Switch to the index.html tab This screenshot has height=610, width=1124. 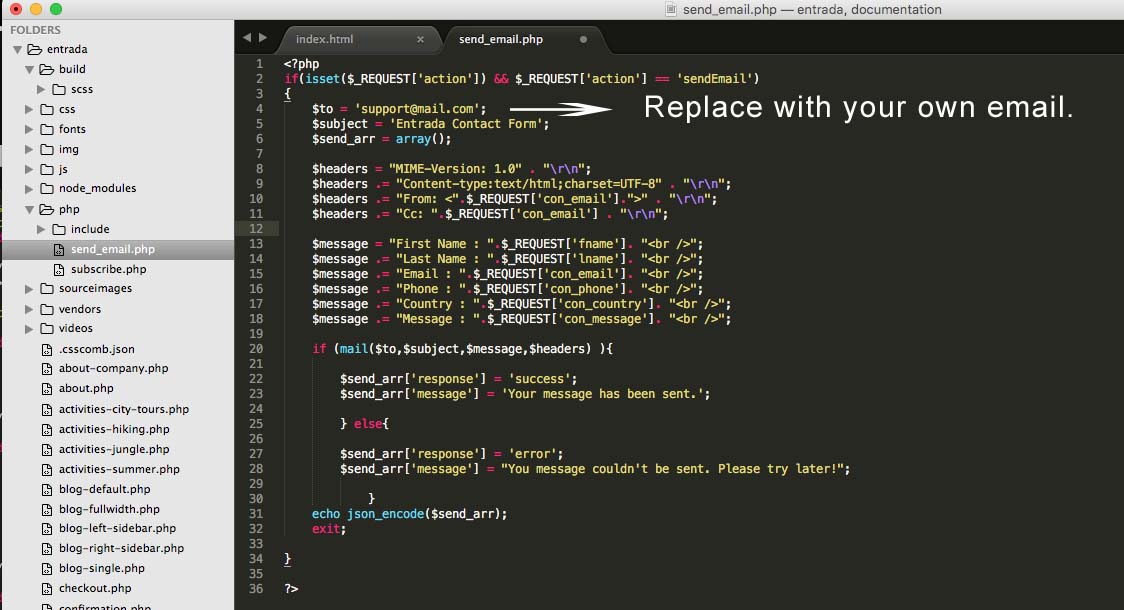click(x=324, y=40)
